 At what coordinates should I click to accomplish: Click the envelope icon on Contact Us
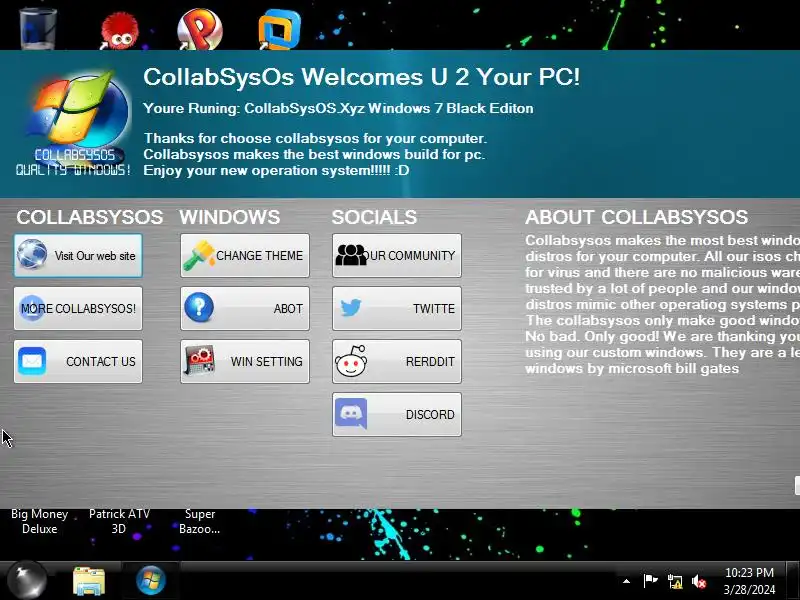(x=32, y=361)
